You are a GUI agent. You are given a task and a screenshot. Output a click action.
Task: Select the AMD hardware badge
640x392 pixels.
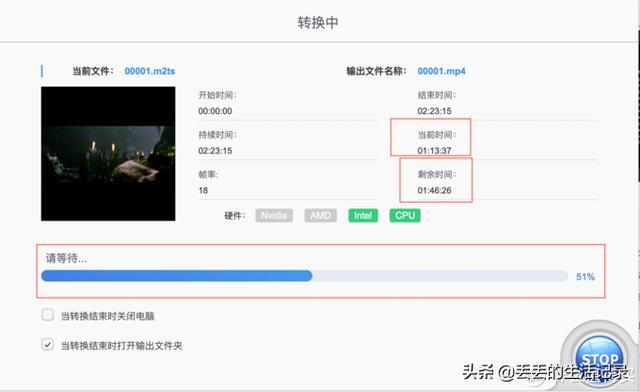[x=320, y=216]
